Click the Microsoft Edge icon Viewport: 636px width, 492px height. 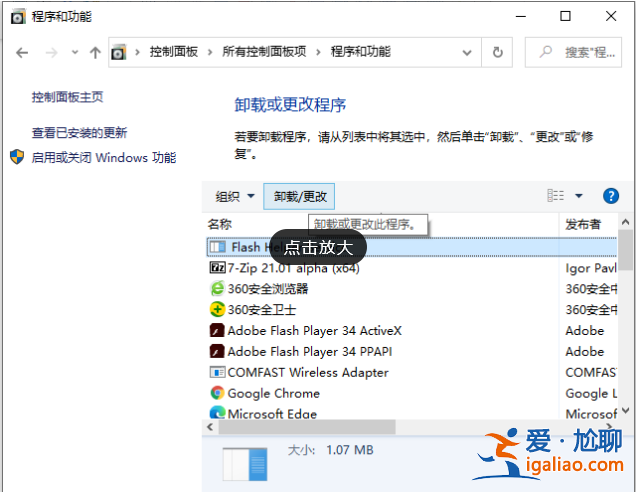217,413
